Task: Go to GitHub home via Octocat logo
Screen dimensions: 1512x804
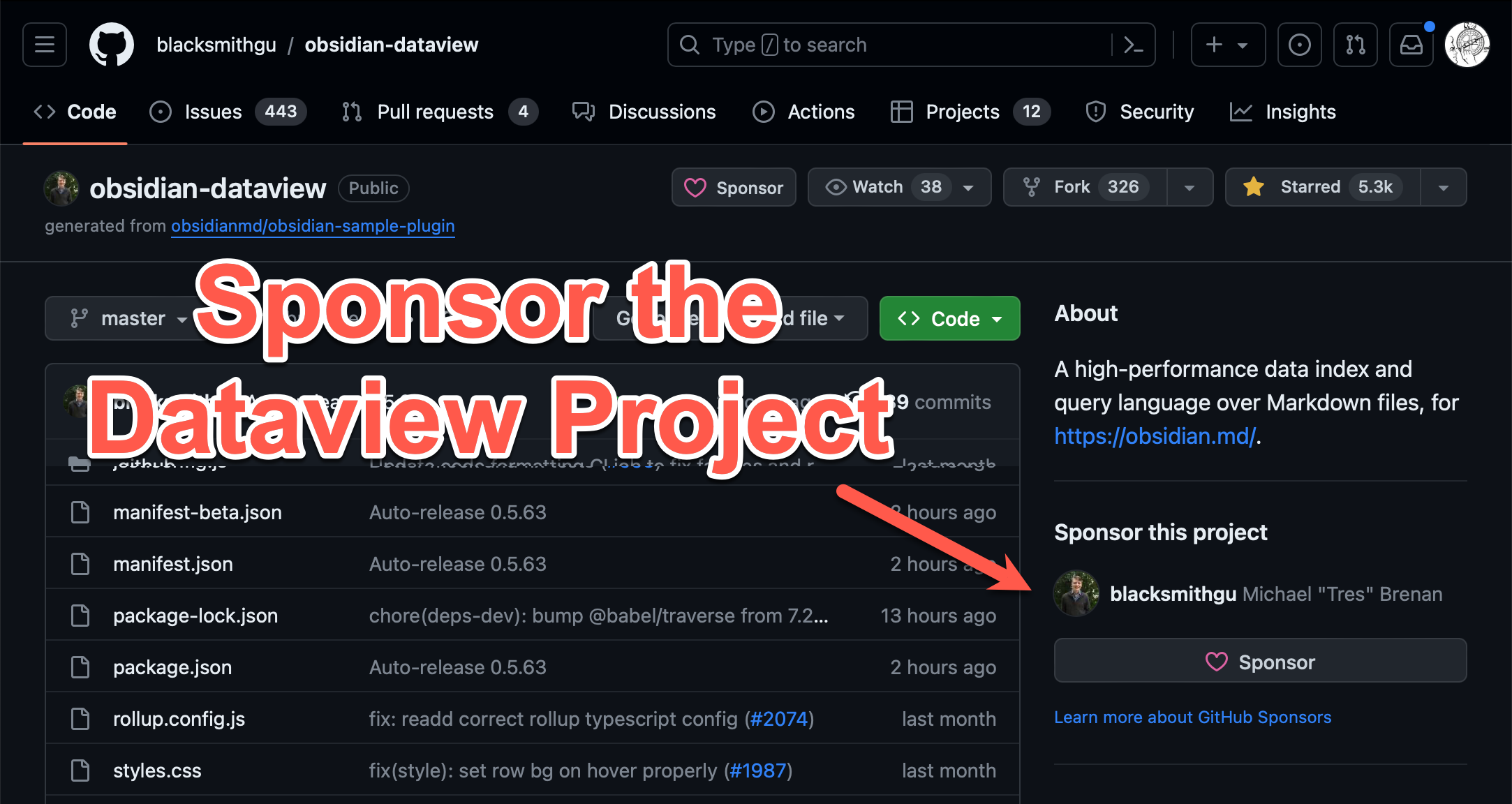Action: [x=112, y=45]
